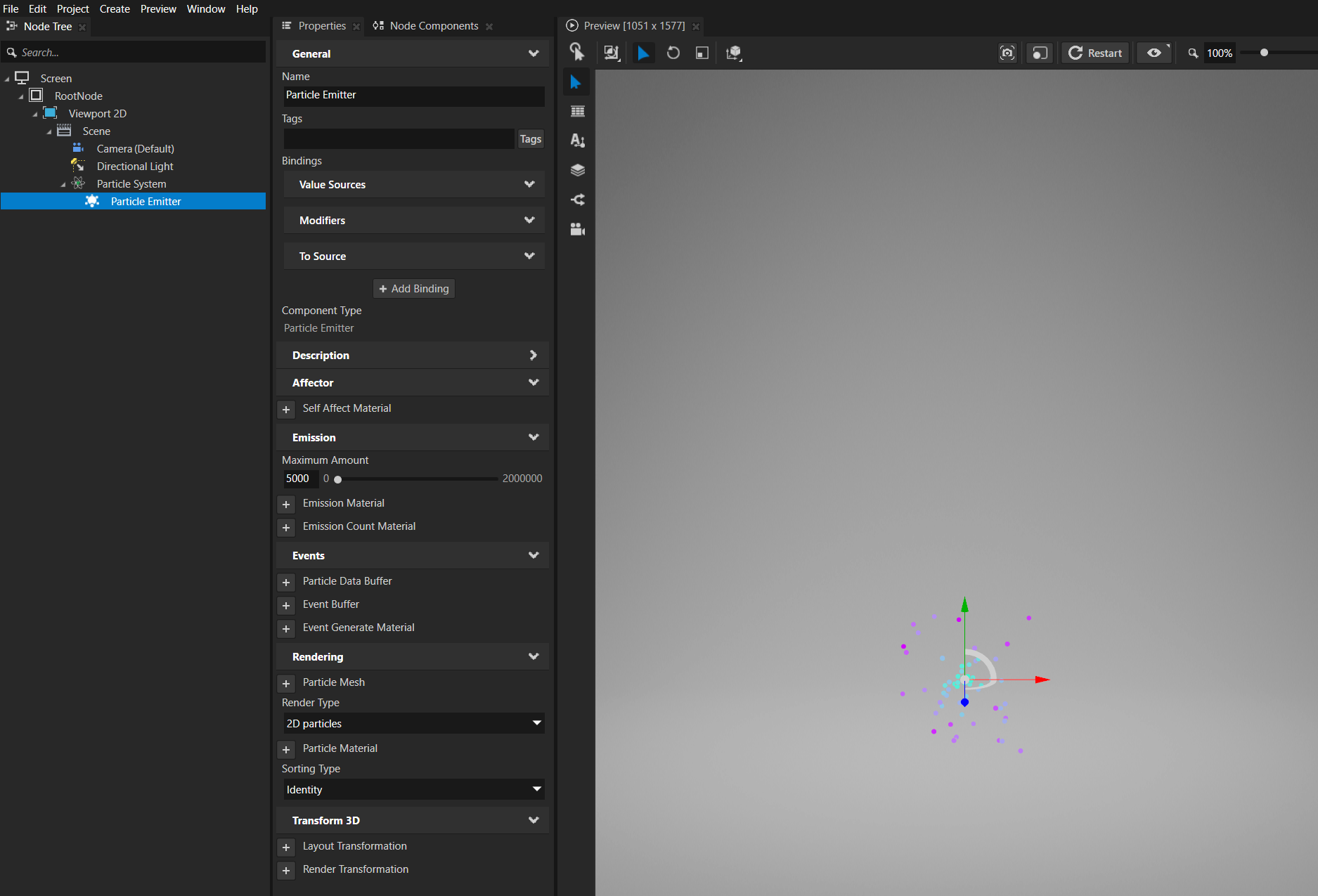Open the File menu
This screenshot has width=1318, height=896.
click(11, 8)
